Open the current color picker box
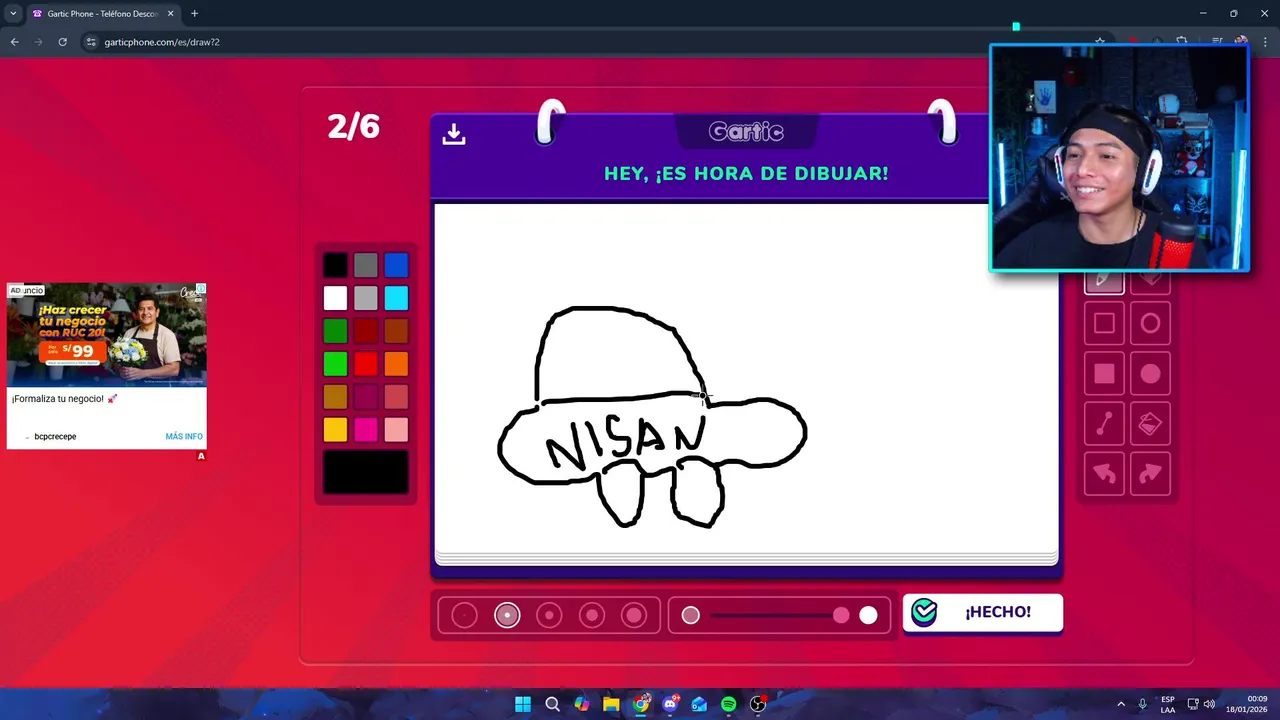 366,472
